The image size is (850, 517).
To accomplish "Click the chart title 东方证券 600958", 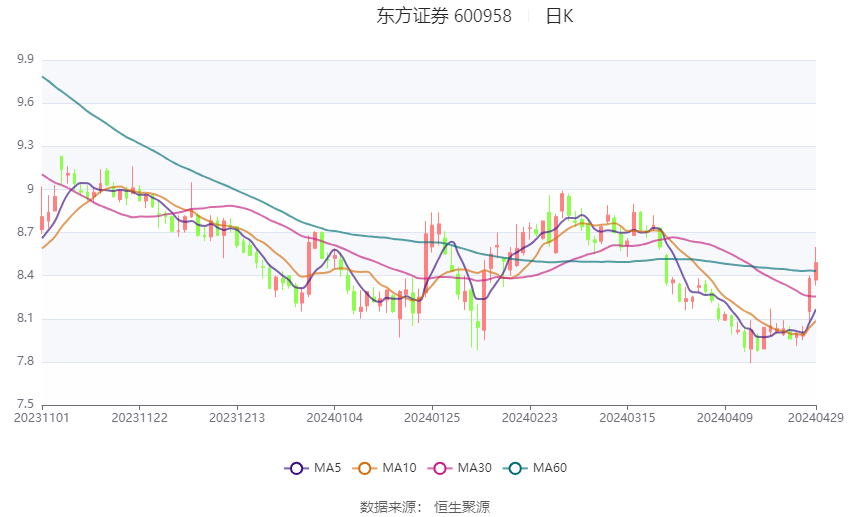I will [x=444, y=16].
